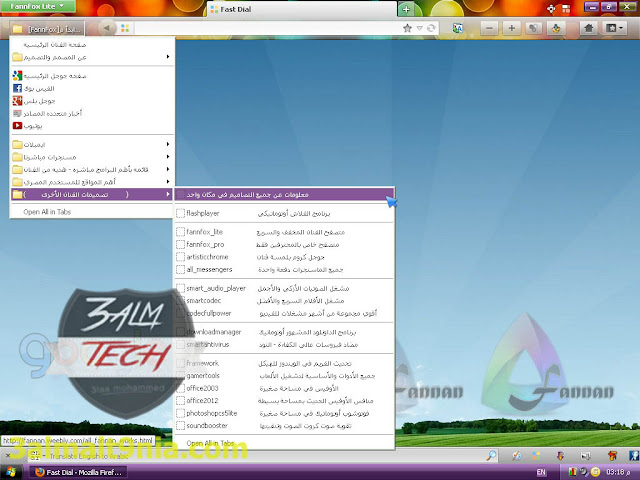The height and width of the screenshot is (480, 640).
Task: Click the Fast Dial site icon in address bar
Action: click(125, 28)
